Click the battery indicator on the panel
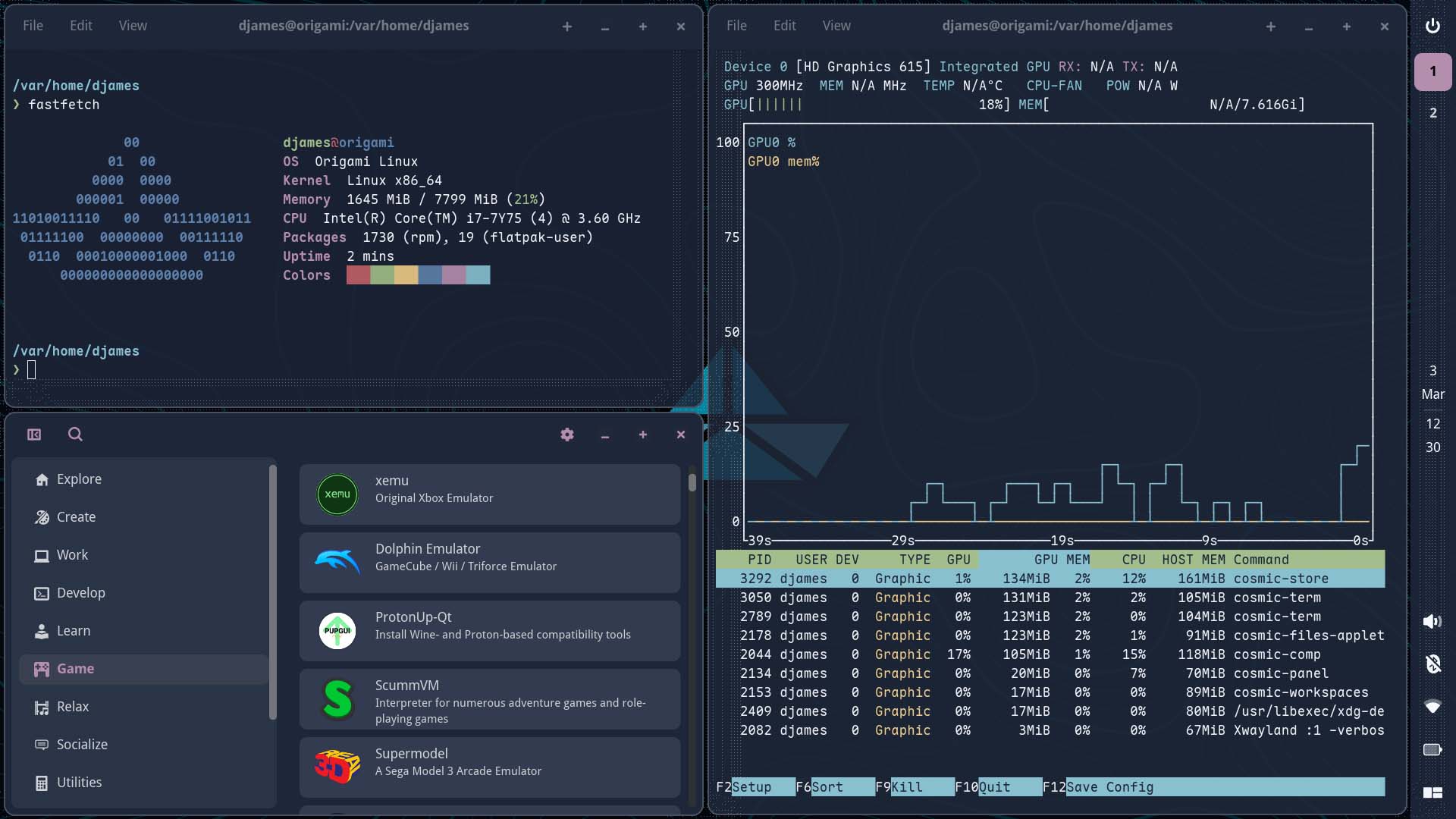1456x819 pixels. pyautogui.click(x=1433, y=749)
